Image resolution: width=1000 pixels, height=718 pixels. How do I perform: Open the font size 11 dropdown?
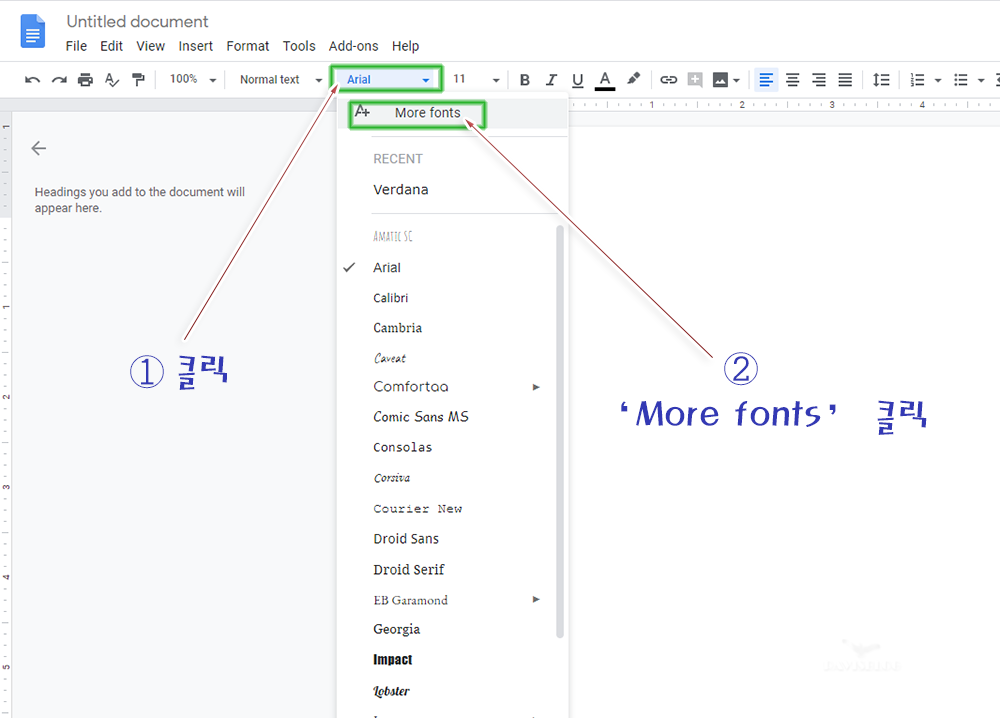point(476,80)
